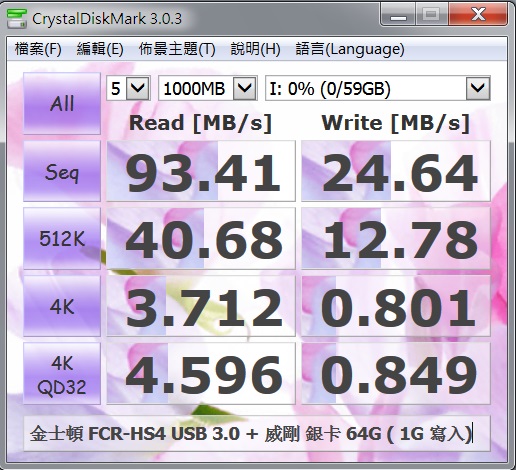Select the 512K read result 40.68
The height and width of the screenshot is (470, 516).
201,239
